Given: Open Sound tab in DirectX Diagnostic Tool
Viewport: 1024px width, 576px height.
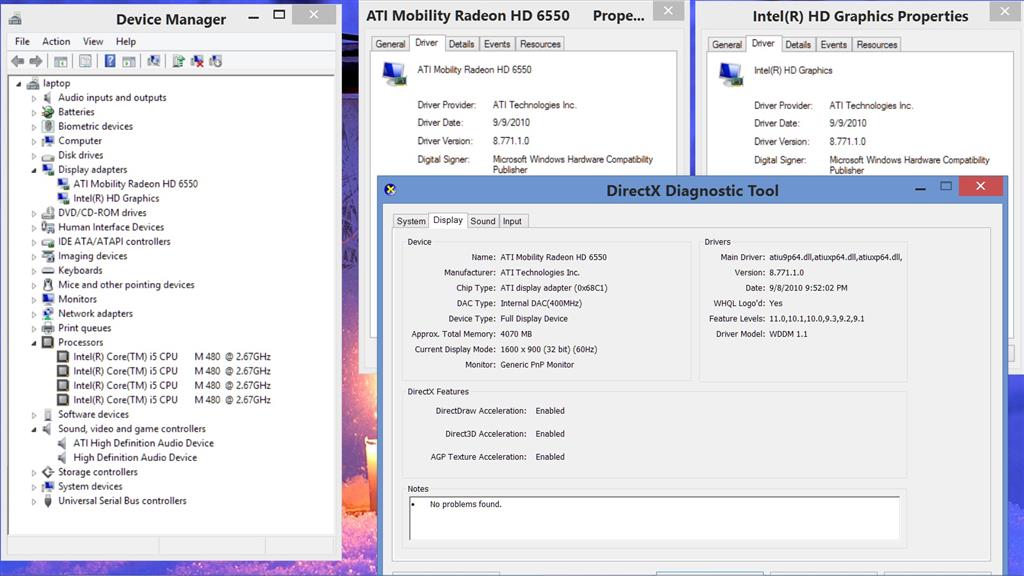Looking at the screenshot, I should 483,221.
